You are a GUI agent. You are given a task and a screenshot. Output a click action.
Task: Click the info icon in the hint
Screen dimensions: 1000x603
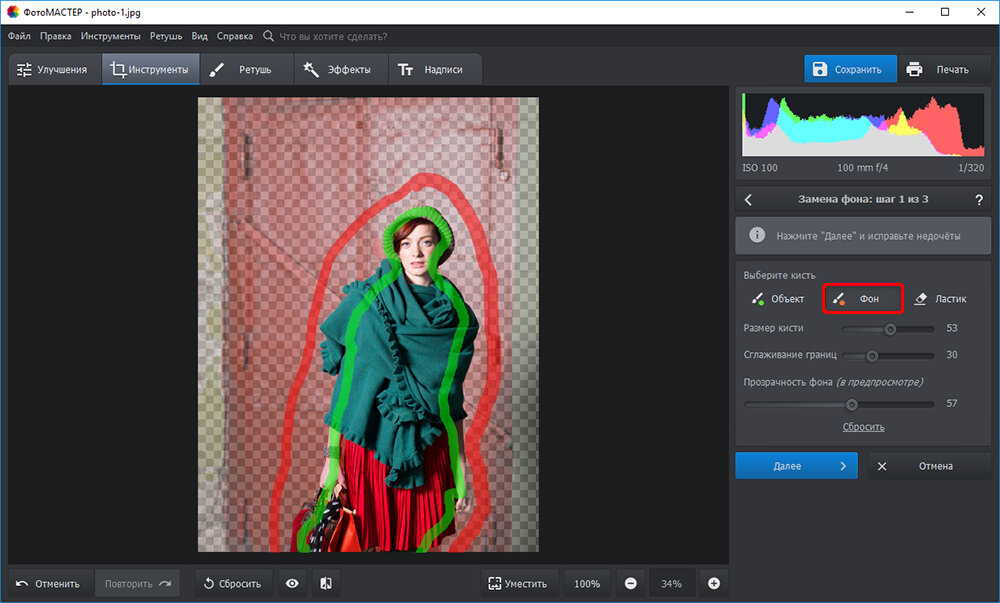click(757, 235)
